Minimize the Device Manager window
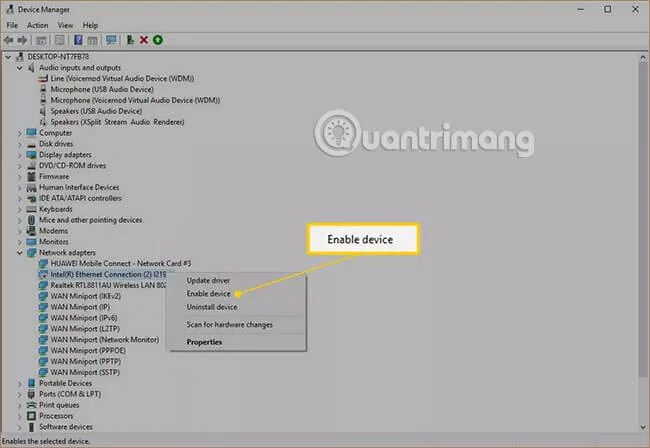This screenshot has width=650, height=448. pyautogui.click(x=581, y=9)
